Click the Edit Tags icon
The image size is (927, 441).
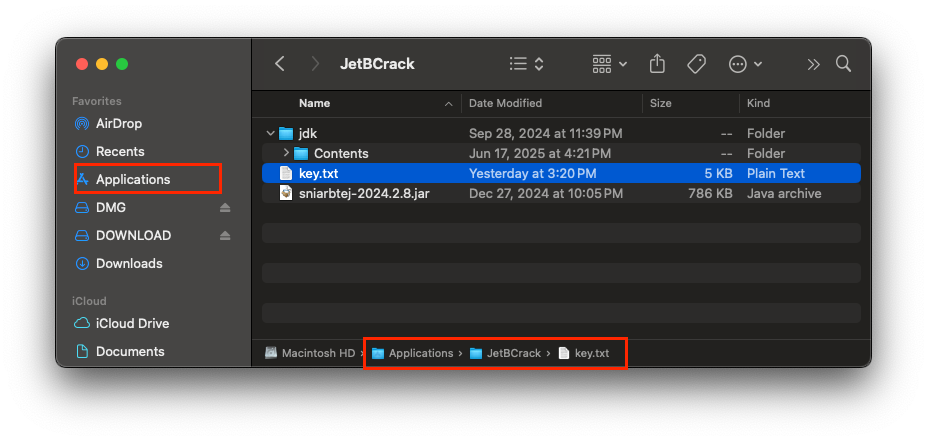coord(697,64)
